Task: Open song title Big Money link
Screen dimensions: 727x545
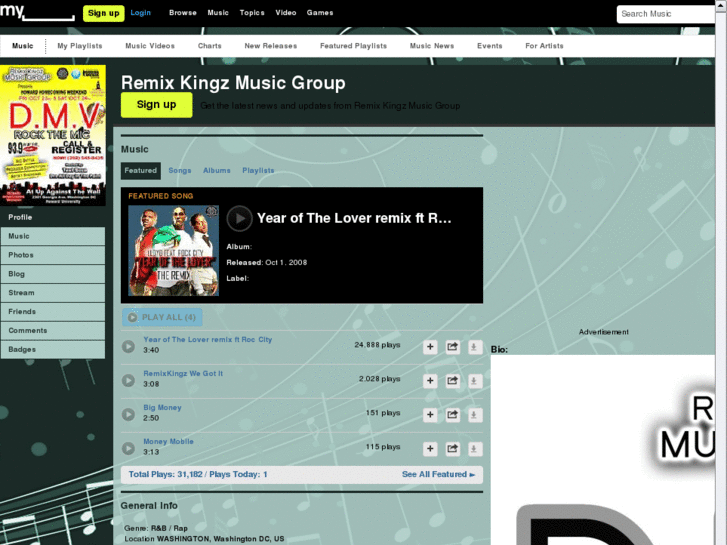Action: click(162, 408)
